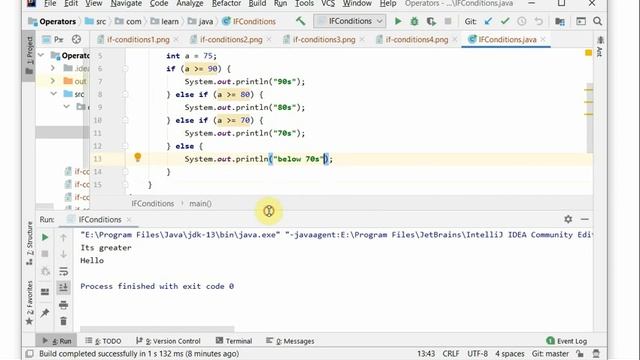The width and height of the screenshot is (640, 360).
Task: Click the main() breadcrumb
Action: click(x=200, y=203)
